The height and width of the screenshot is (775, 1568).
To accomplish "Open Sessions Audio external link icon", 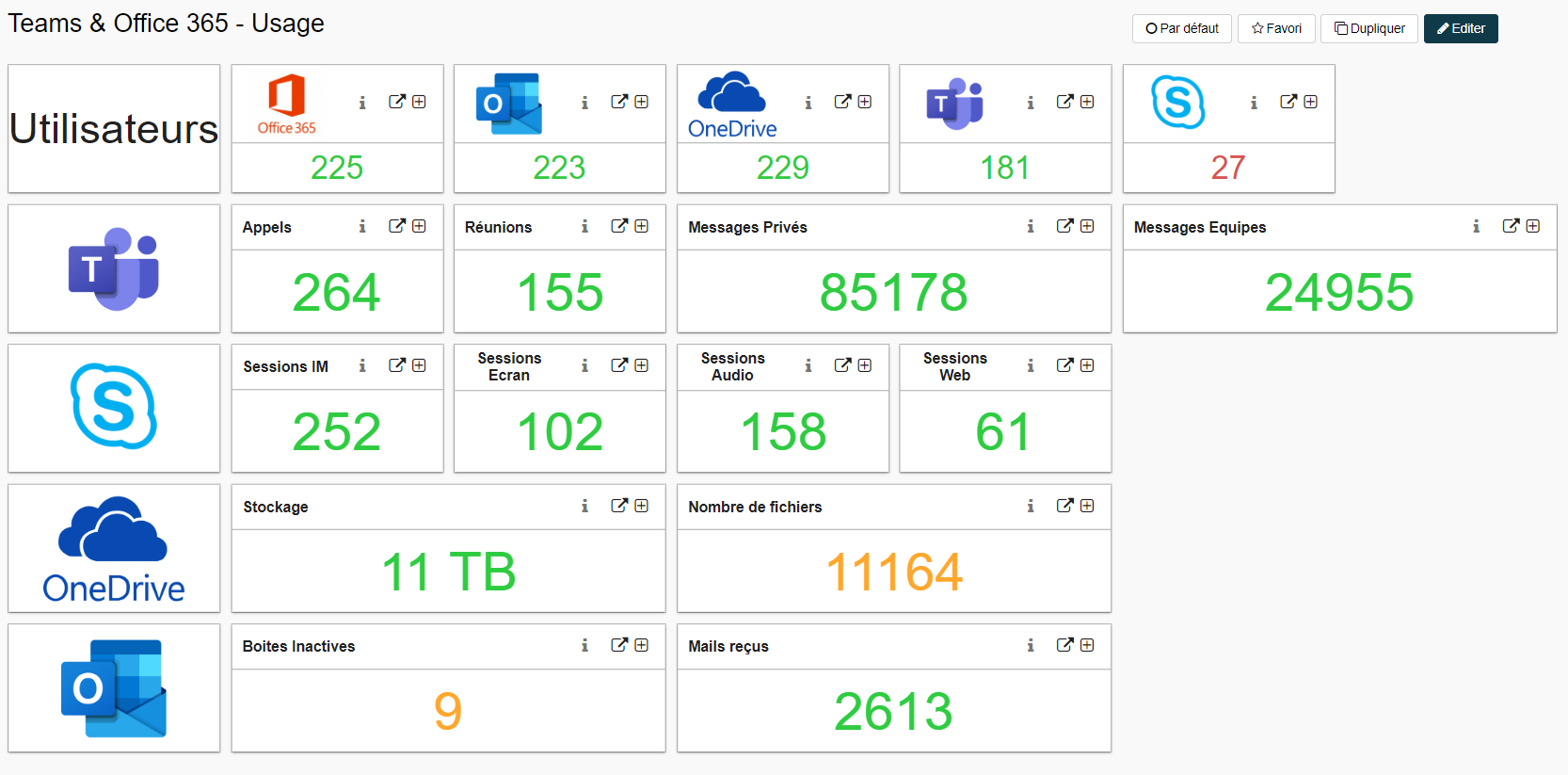I will tap(842, 365).
